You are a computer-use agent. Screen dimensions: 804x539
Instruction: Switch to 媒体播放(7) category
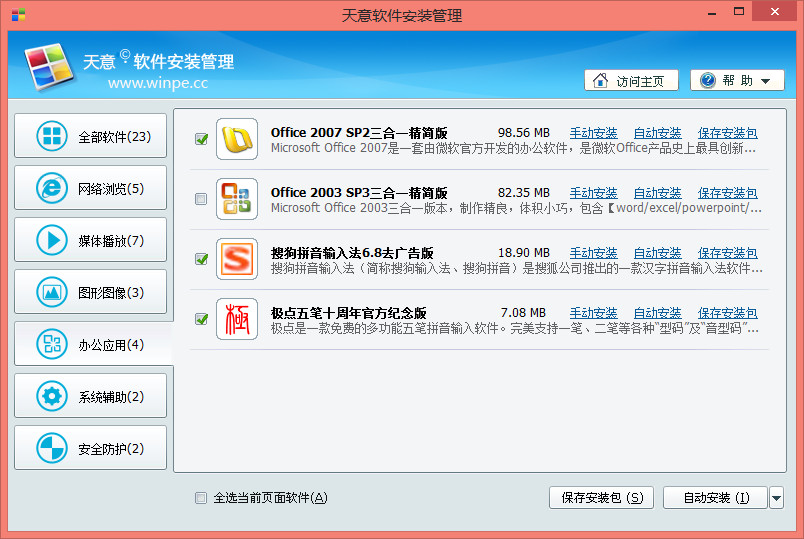click(91, 240)
